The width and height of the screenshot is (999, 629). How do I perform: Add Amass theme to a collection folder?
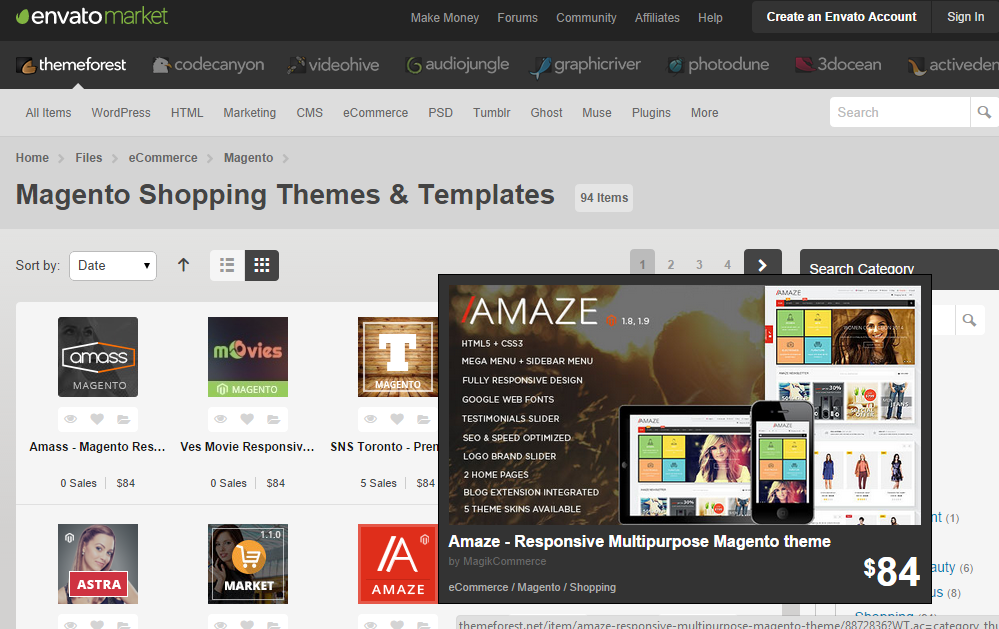click(x=124, y=419)
